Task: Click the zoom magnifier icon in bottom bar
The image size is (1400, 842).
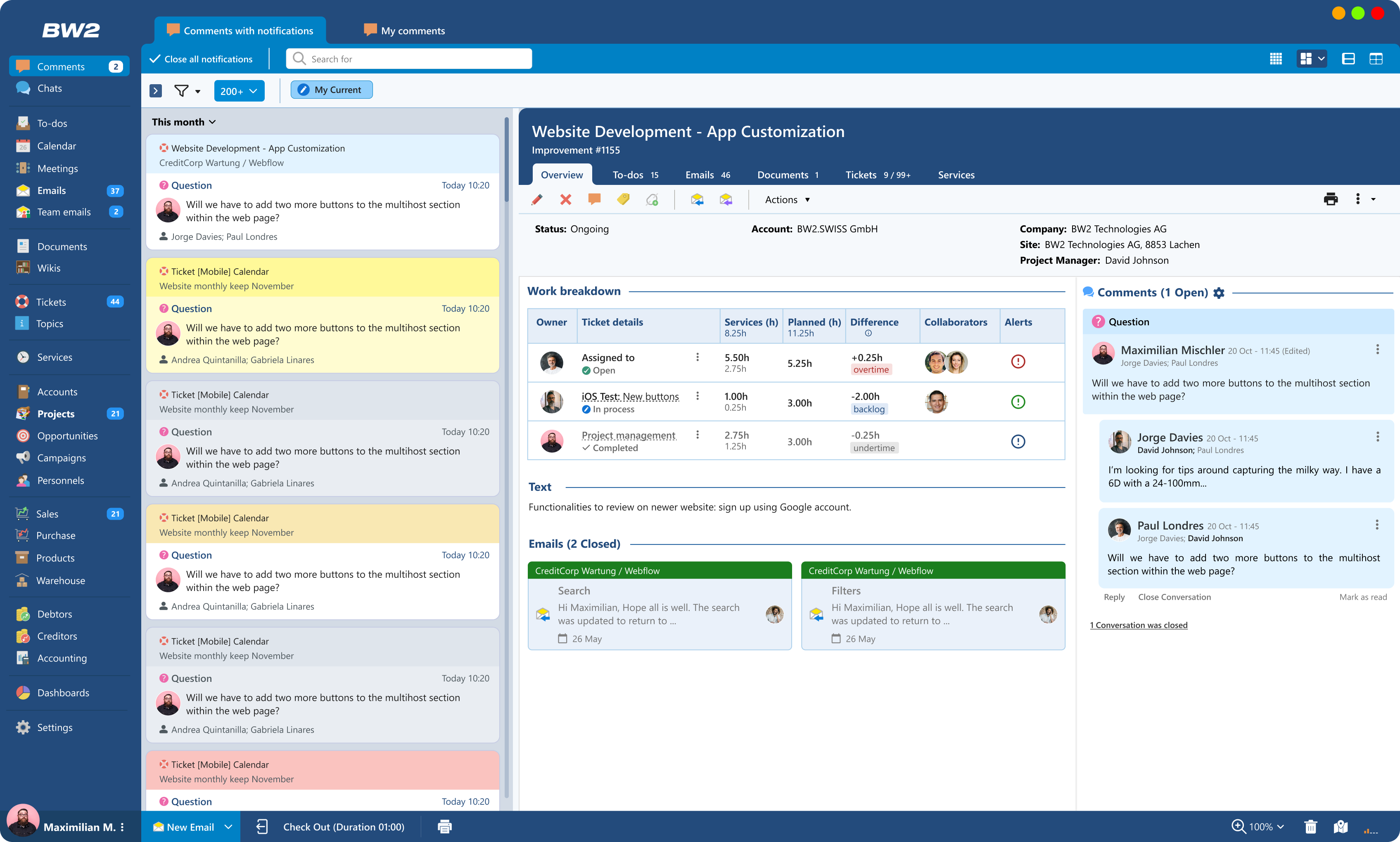Action: coord(1238,827)
